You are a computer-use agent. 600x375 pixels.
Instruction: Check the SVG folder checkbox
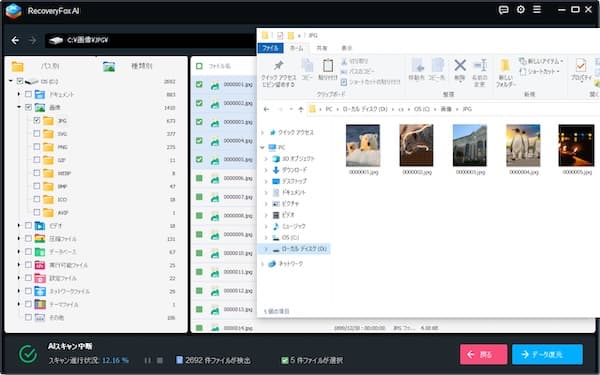[x=37, y=134]
